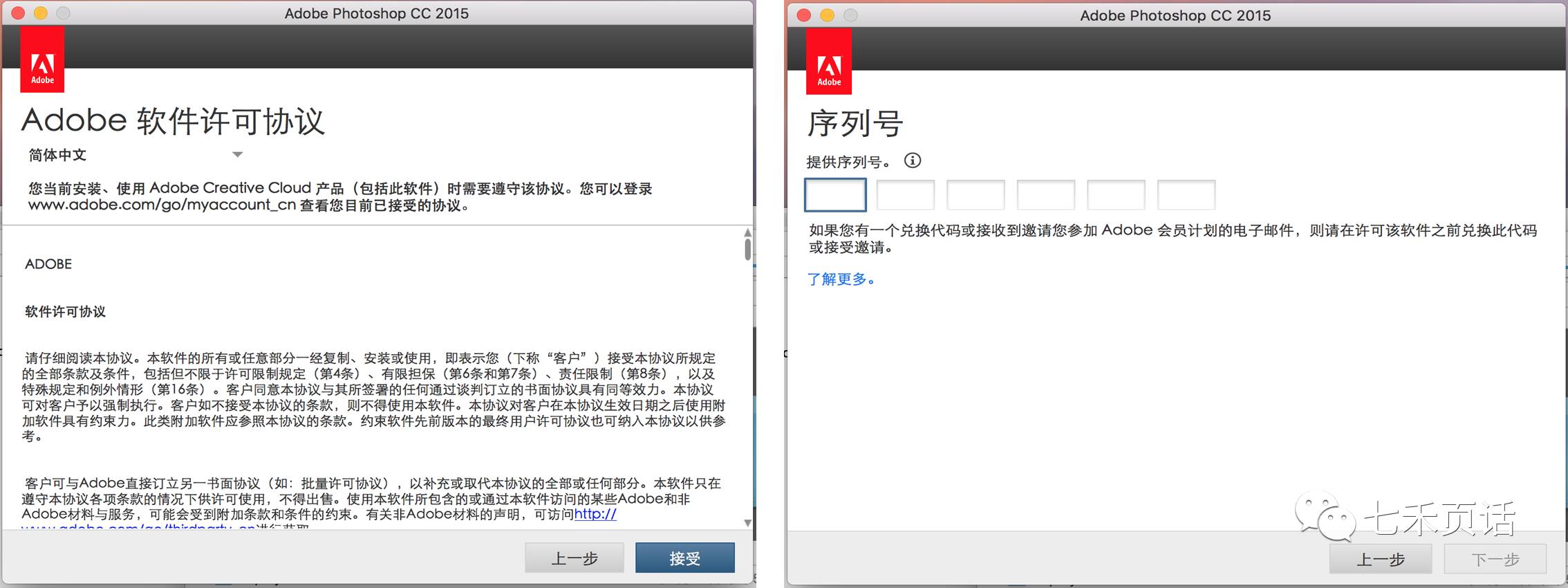1568x588 pixels.
Task: Click the fourth serial number field
Action: point(1045,194)
